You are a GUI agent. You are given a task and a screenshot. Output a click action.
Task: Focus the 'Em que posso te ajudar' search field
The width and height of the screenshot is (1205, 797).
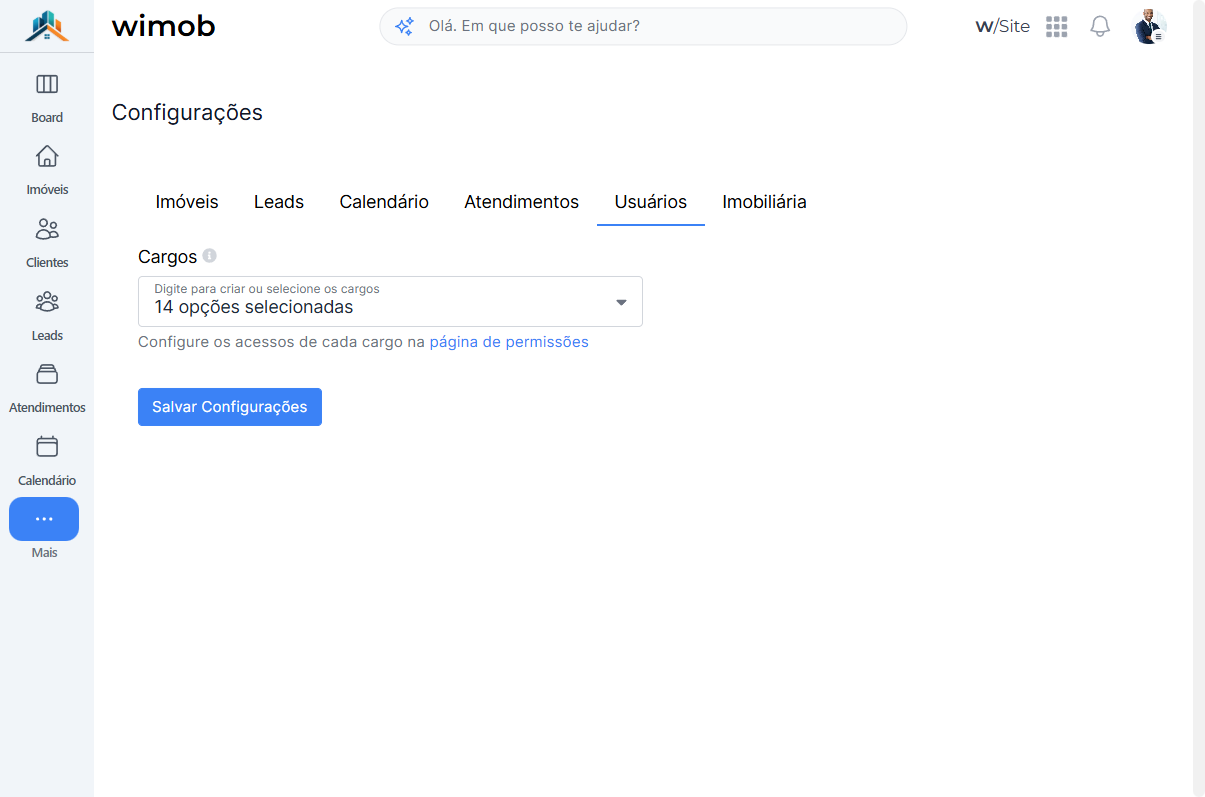click(643, 27)
